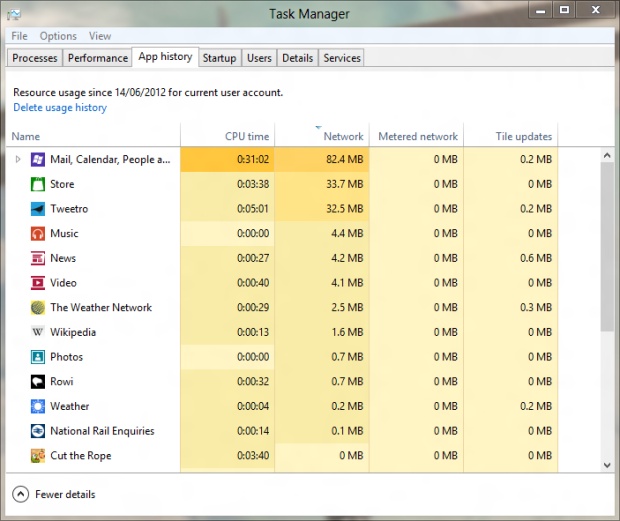This screenshot has width=620, height=521.
Task: Click the 0.6 MB tile updates cell
Action: pos(510,258)
